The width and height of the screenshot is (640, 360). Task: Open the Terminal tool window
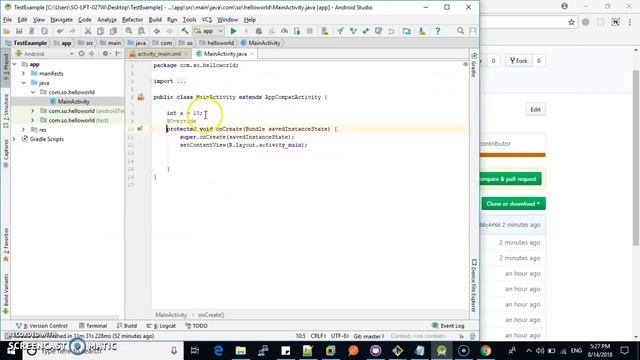point(93,326)
